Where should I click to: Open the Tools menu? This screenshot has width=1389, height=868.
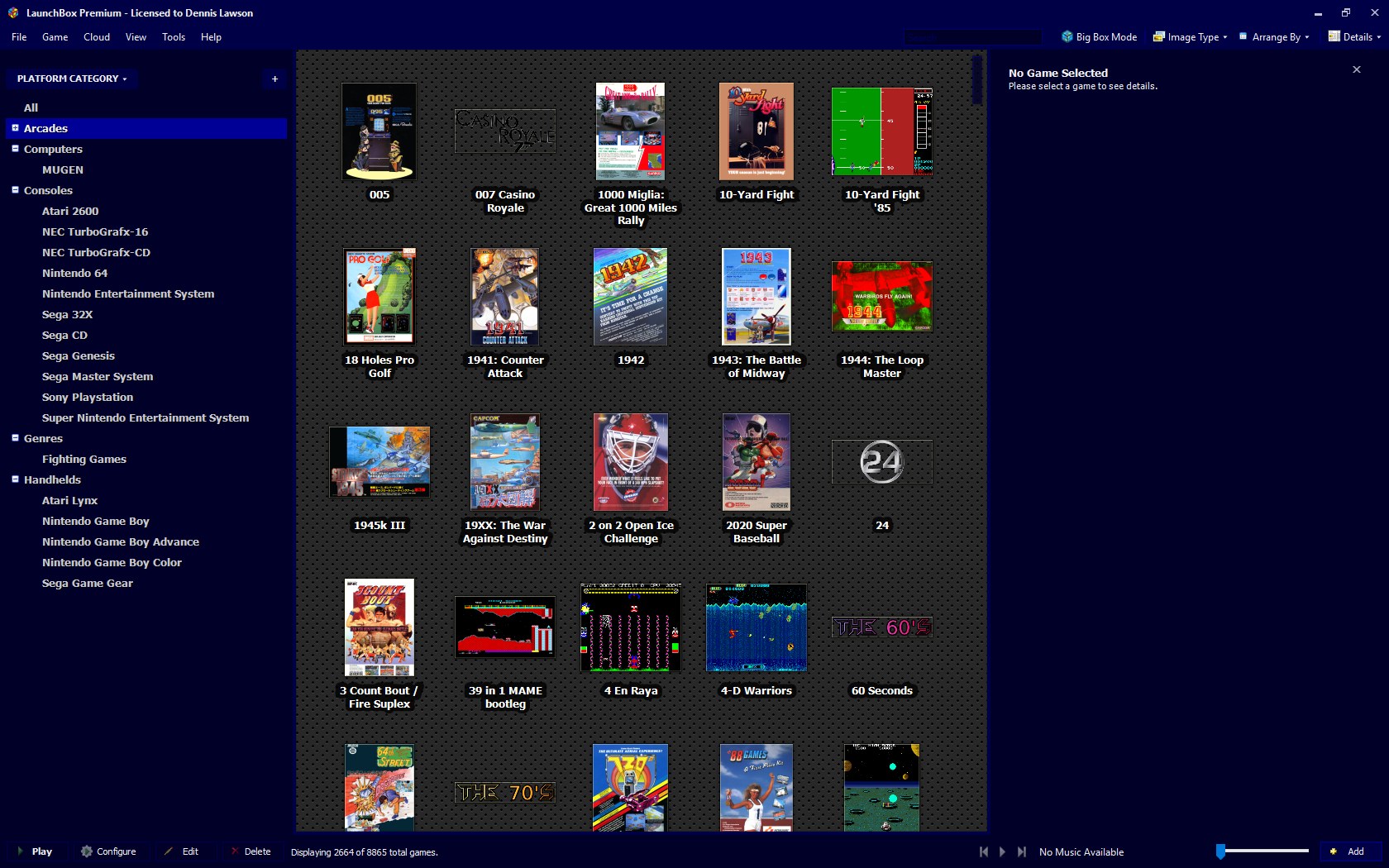[174, 37]
